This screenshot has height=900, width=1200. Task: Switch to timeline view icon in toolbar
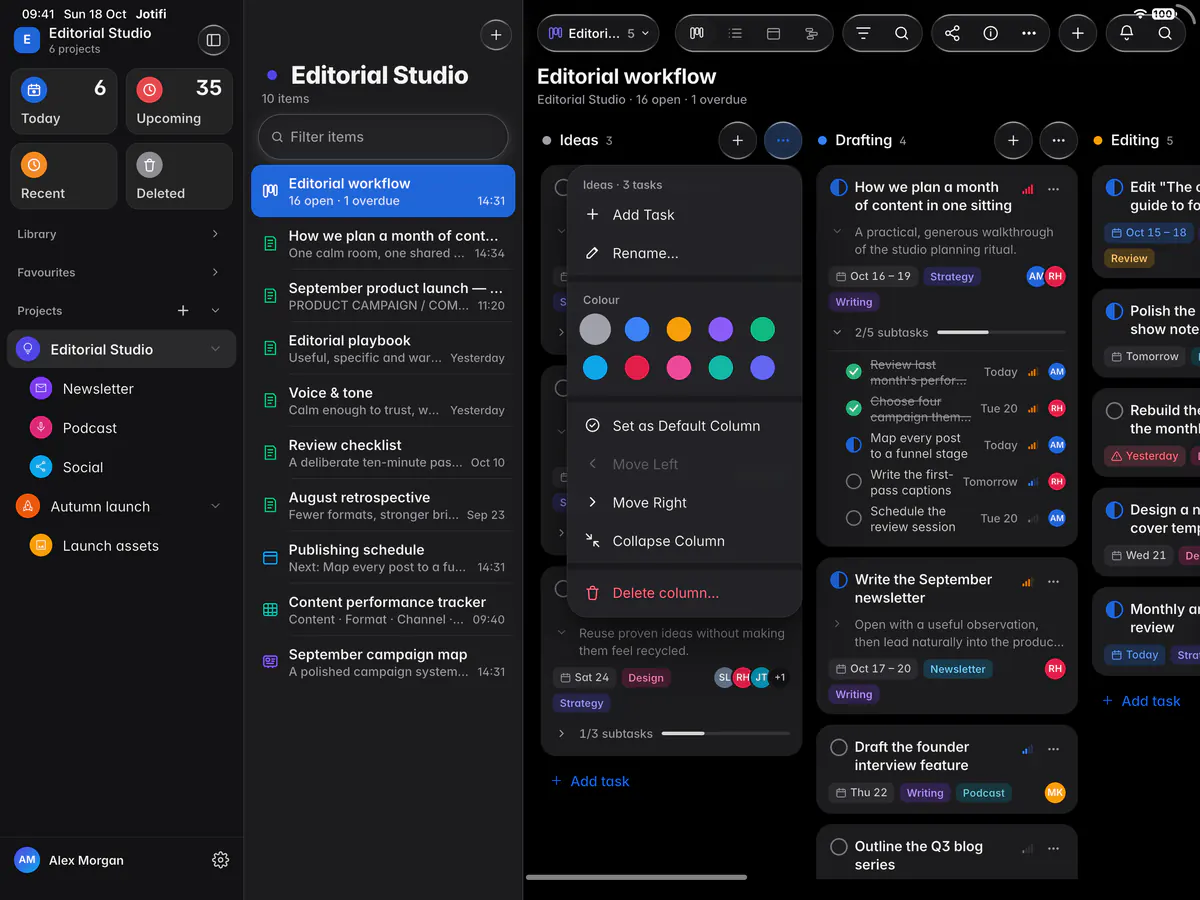pos(811,33)
